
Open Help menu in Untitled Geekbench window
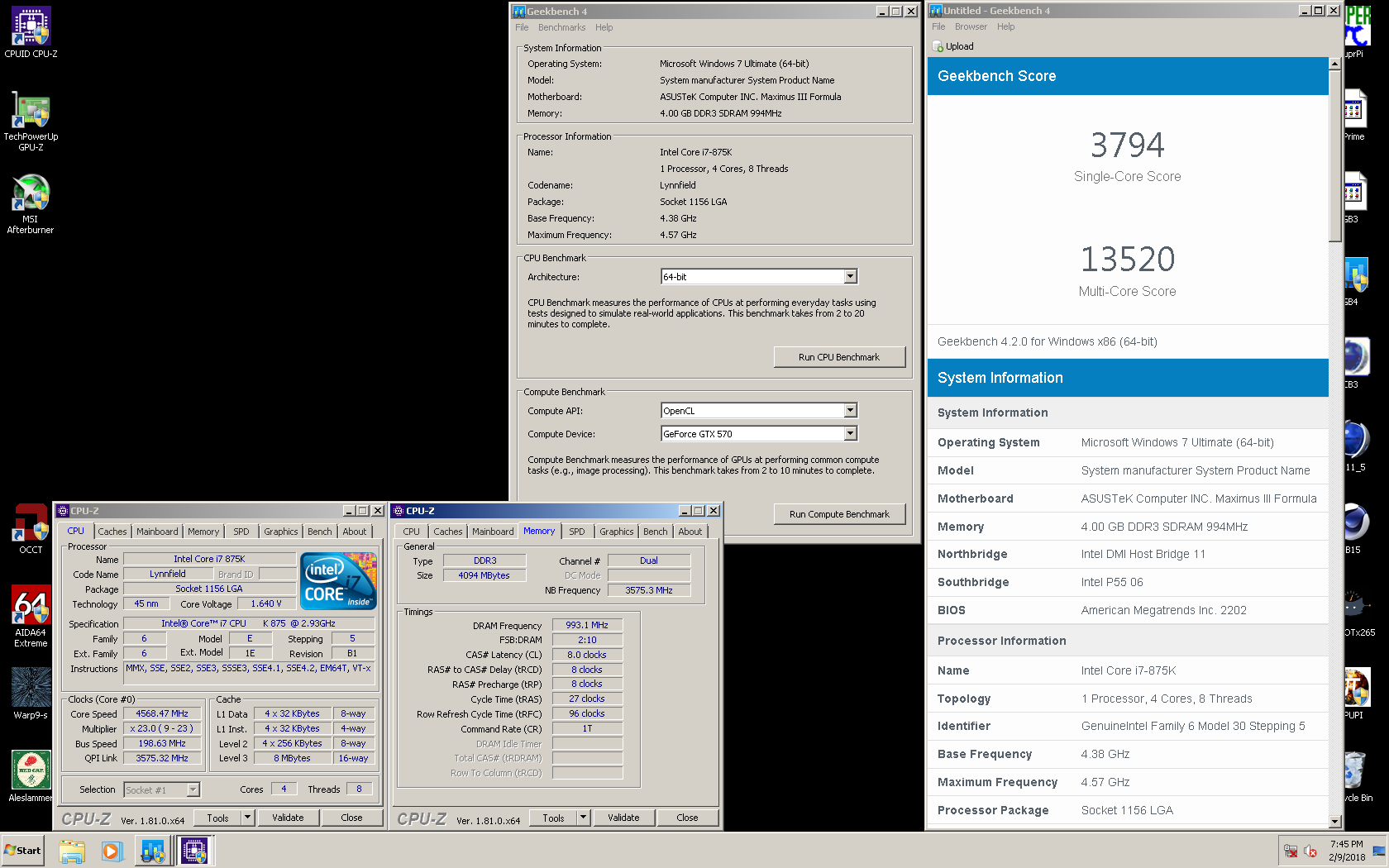(1005, 26)
